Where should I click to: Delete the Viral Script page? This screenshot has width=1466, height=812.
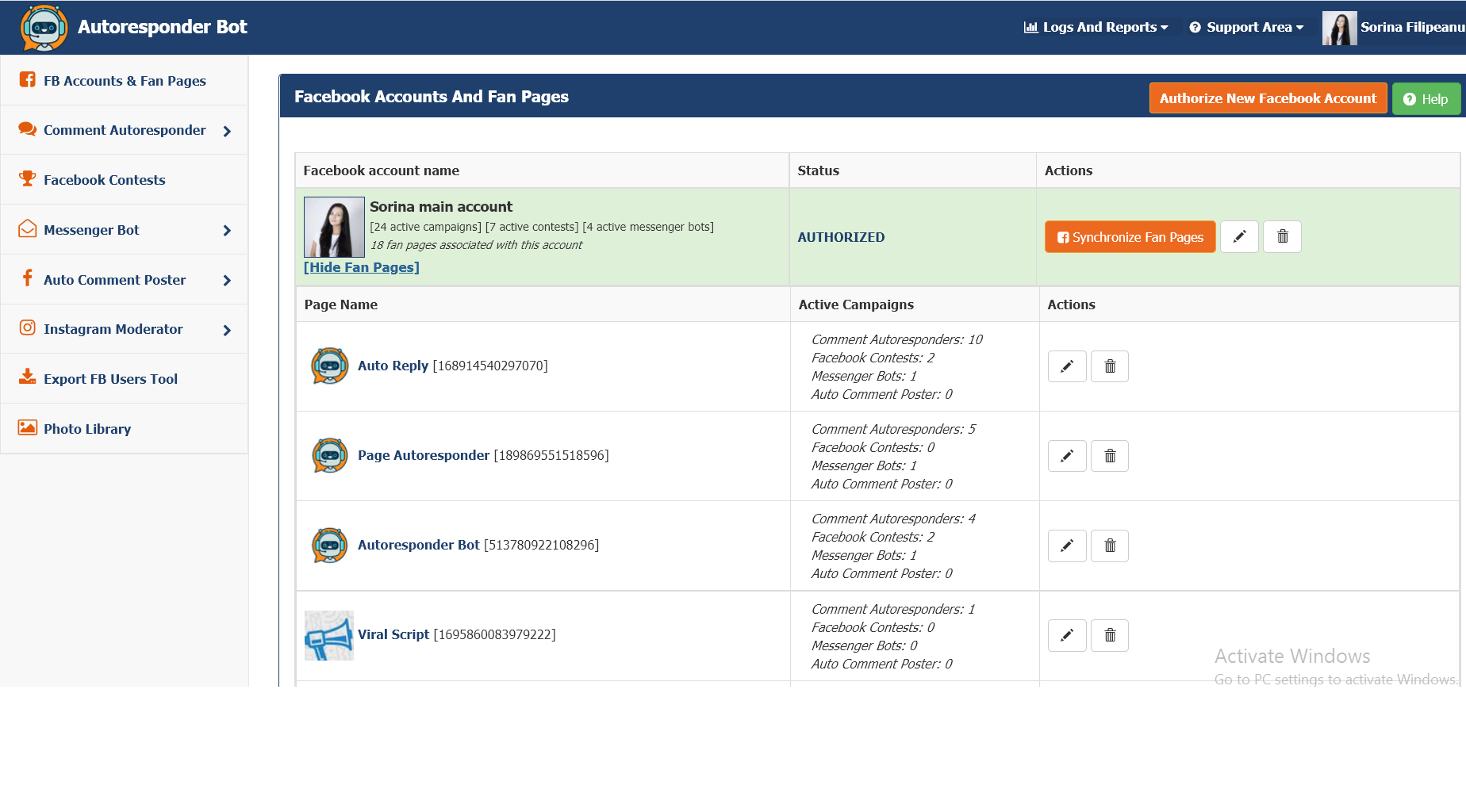[x=1110, y=635]
